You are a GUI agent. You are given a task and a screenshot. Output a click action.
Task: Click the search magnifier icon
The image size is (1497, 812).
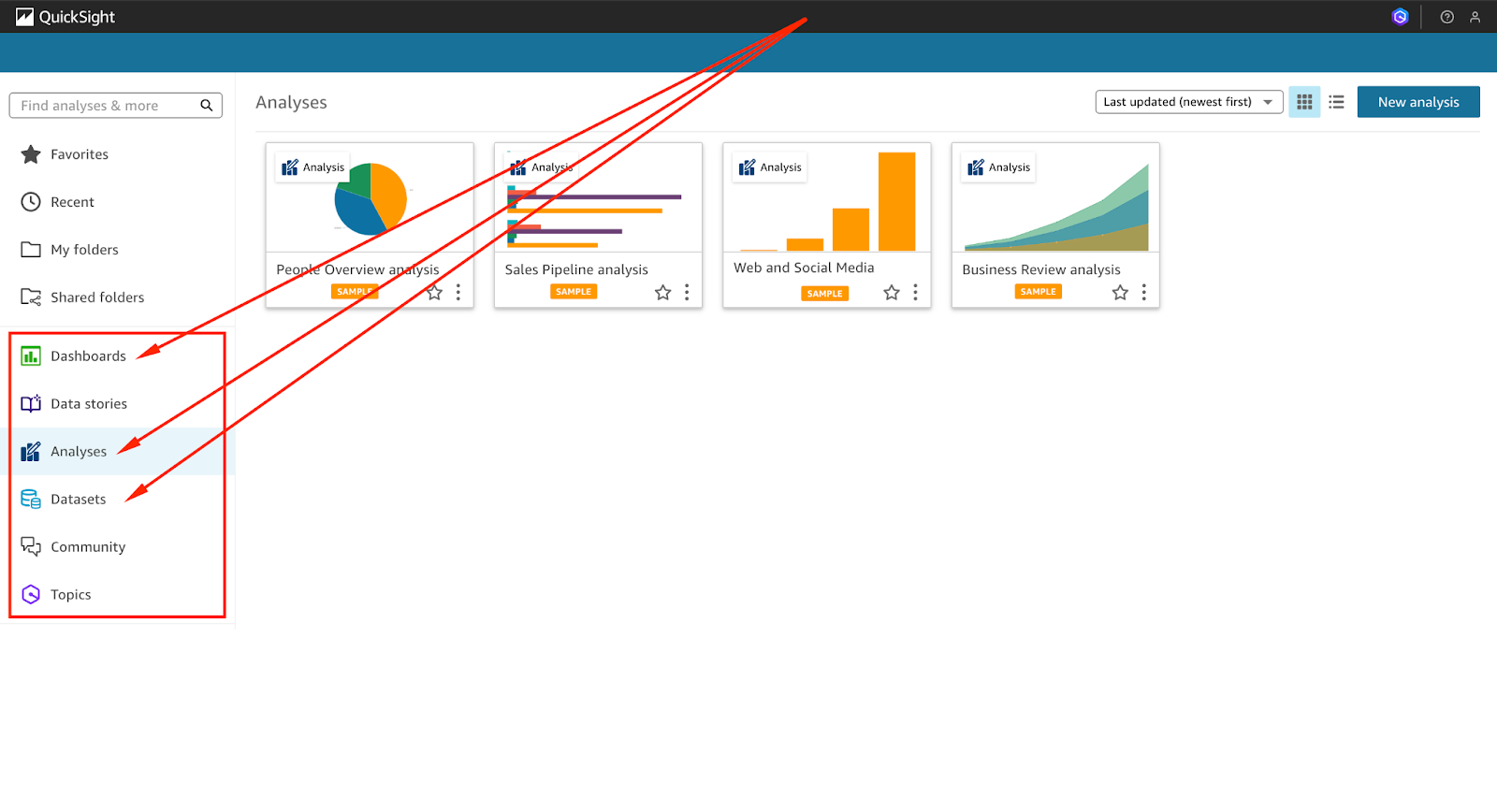(207, 106)
